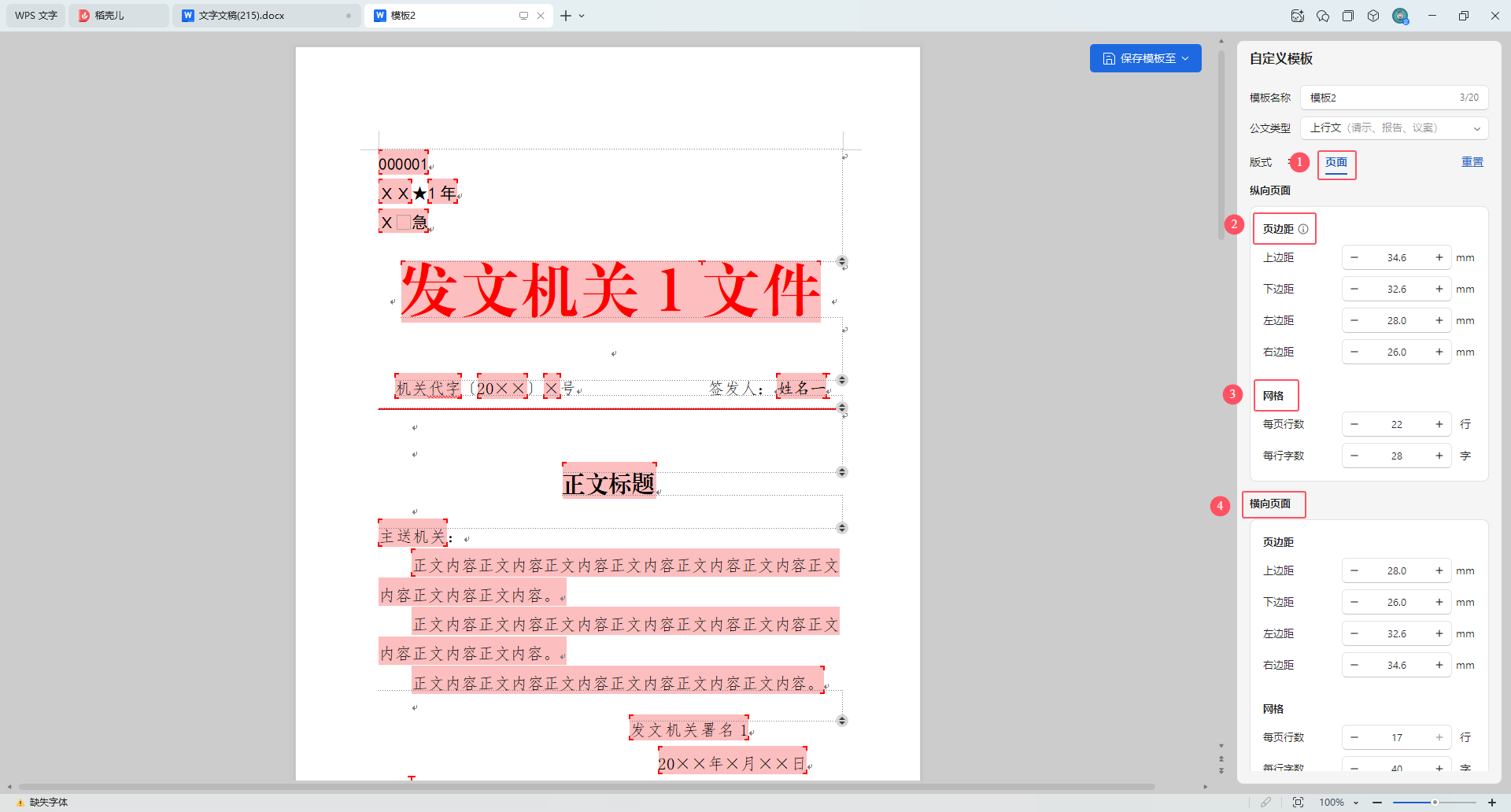Click the fit-to-page icon in status bar
The image size is (1511, 812).
1298,802
